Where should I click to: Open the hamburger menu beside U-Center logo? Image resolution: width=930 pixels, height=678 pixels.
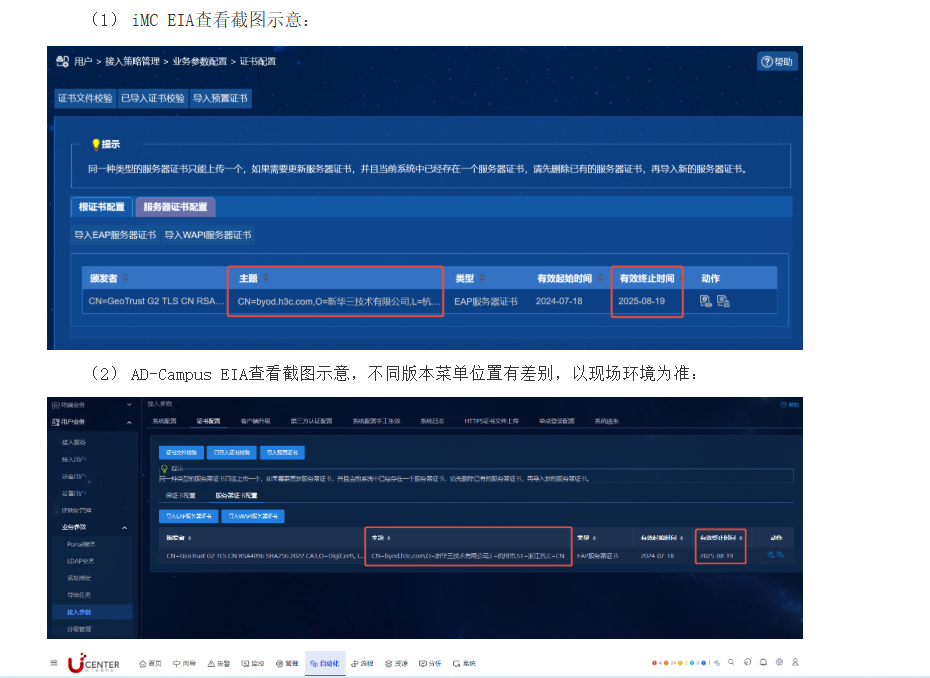54,663
